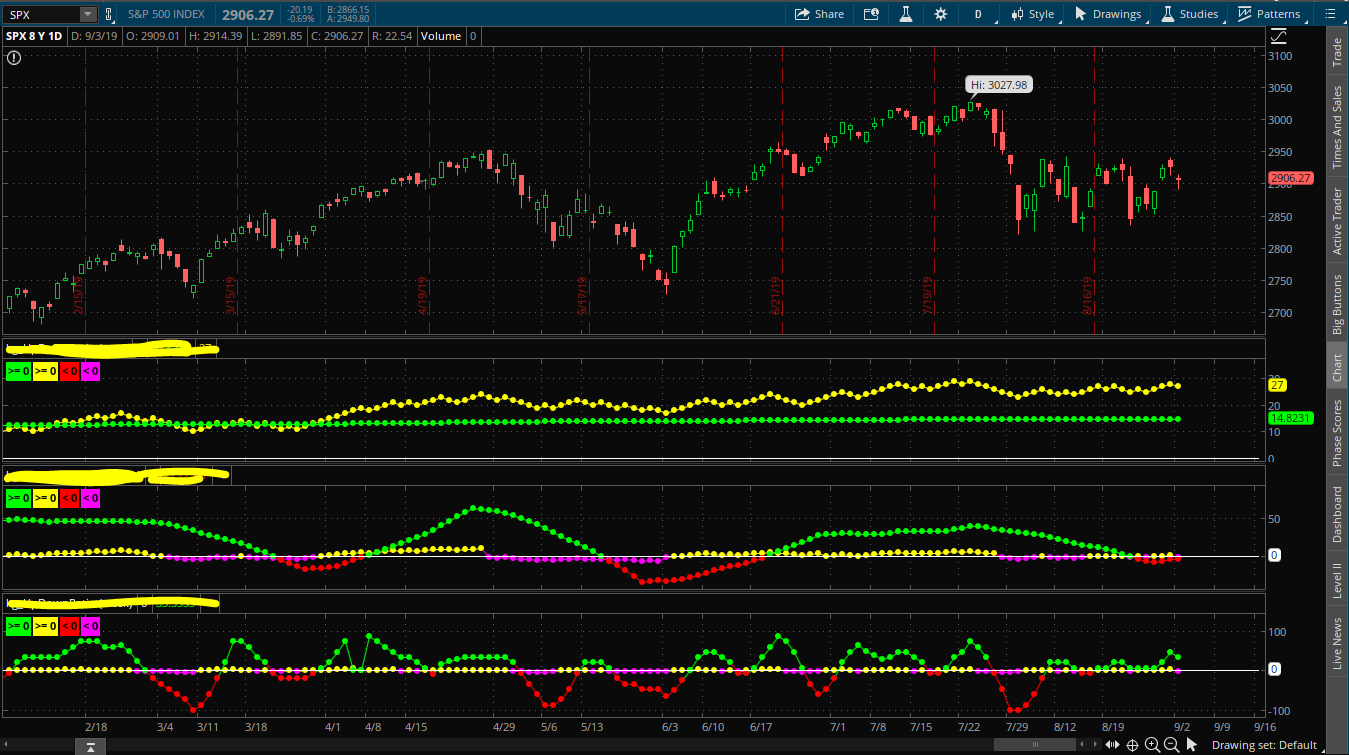
Task: Click the Volume label in chart header
Action: [441, 36]
